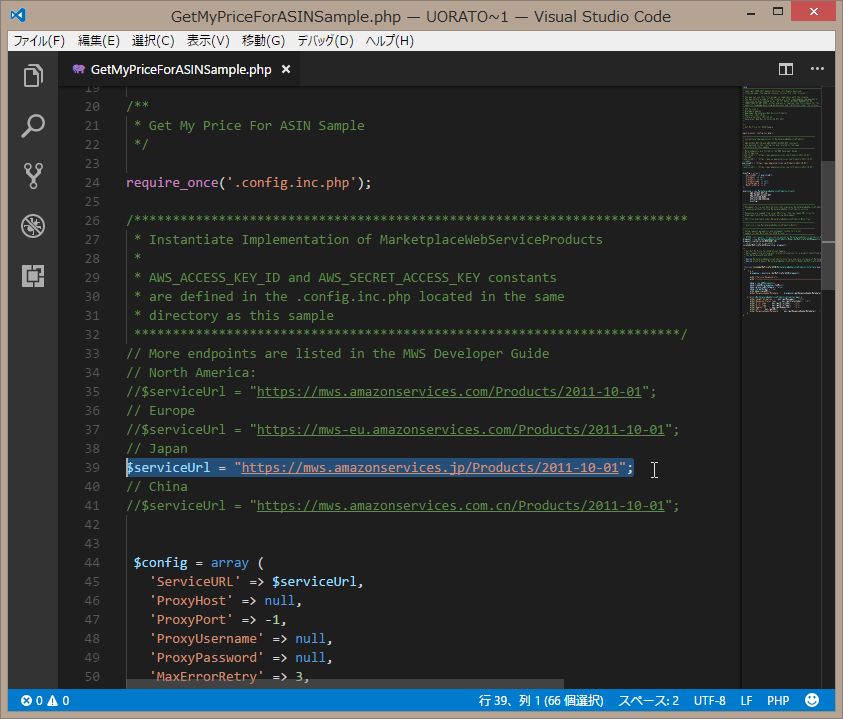Maximize the Visual Studio Code window

click(x=777, y=11)
